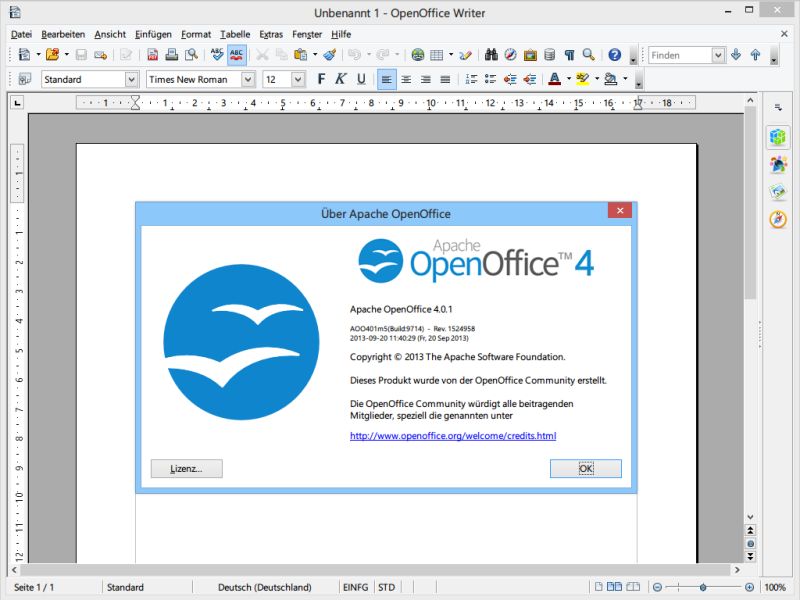Center align text

406,79
